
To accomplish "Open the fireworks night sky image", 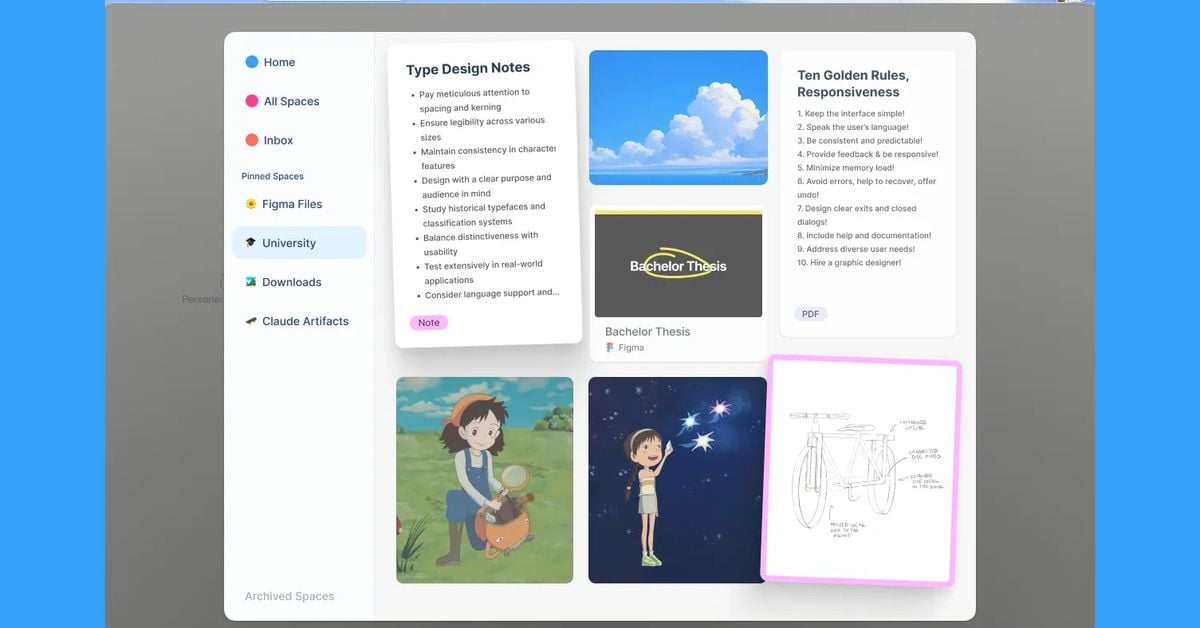I will (x=678, y=480).
